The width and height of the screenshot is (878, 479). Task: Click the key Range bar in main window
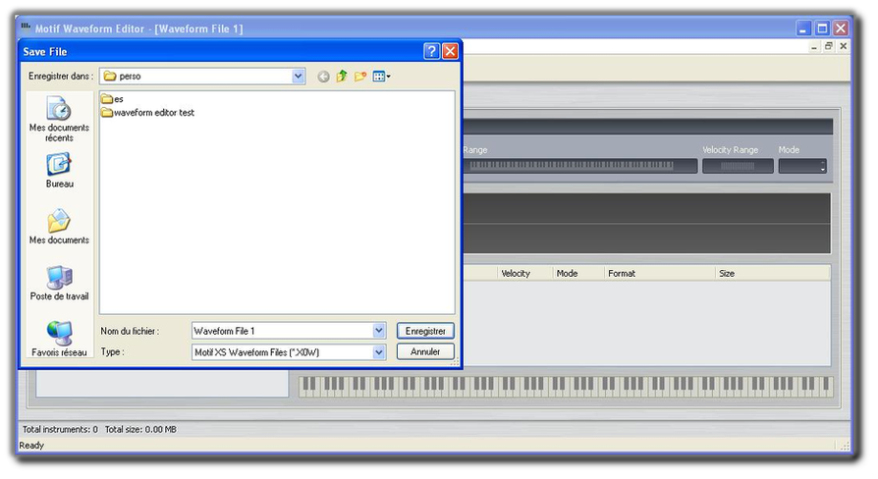(580, 165)
